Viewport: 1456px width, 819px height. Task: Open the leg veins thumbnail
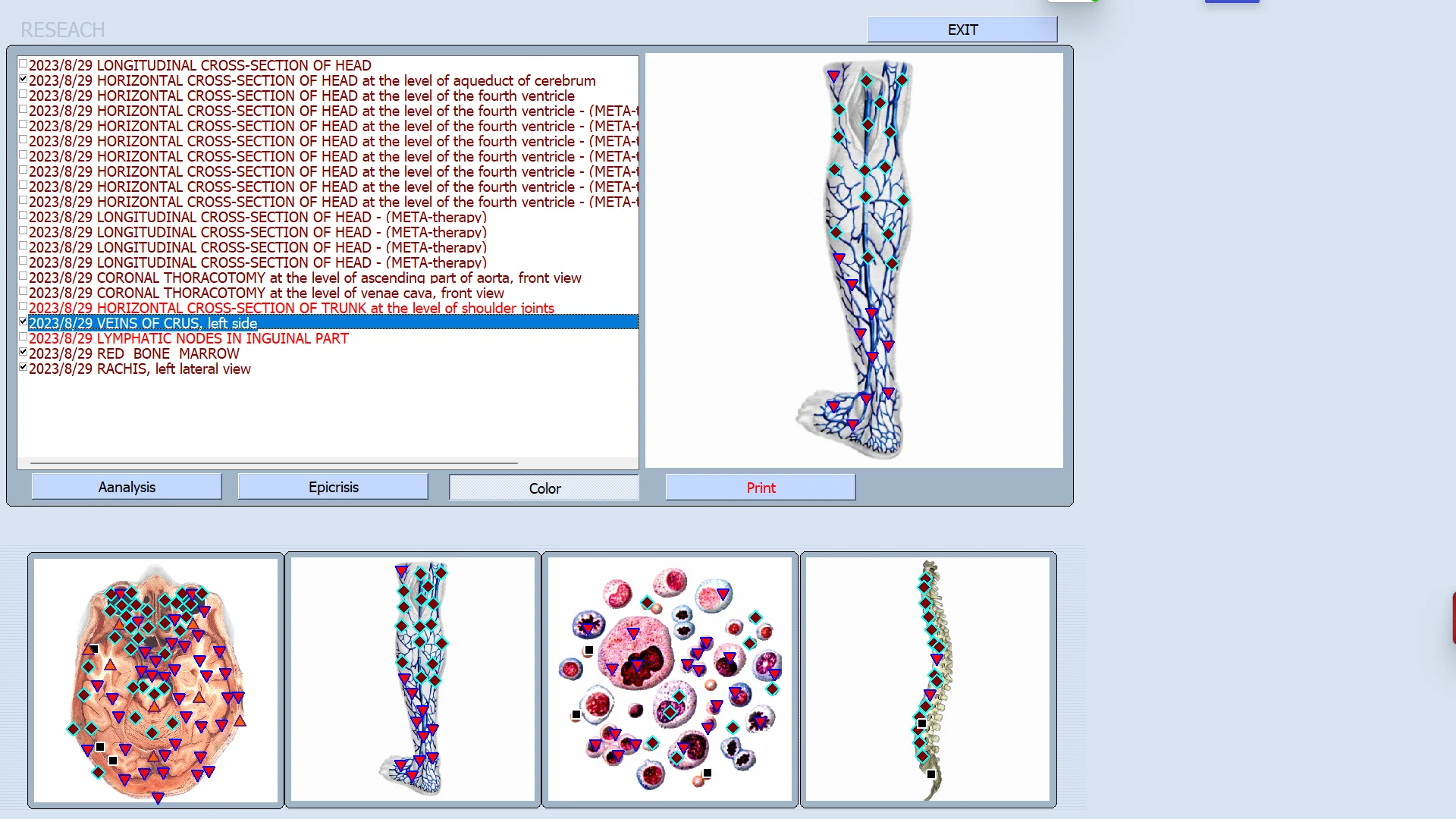pos(413,679)
